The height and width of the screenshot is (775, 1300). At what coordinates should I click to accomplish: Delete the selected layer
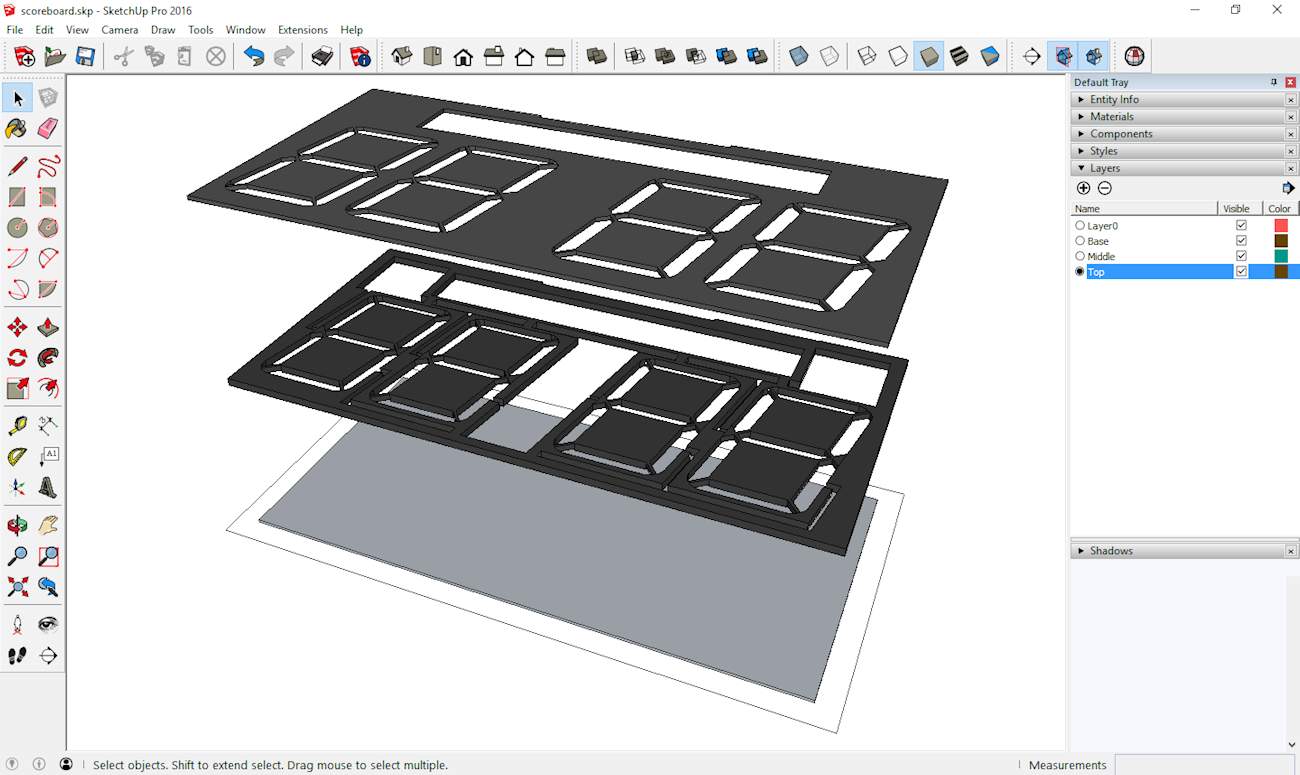1105,188
